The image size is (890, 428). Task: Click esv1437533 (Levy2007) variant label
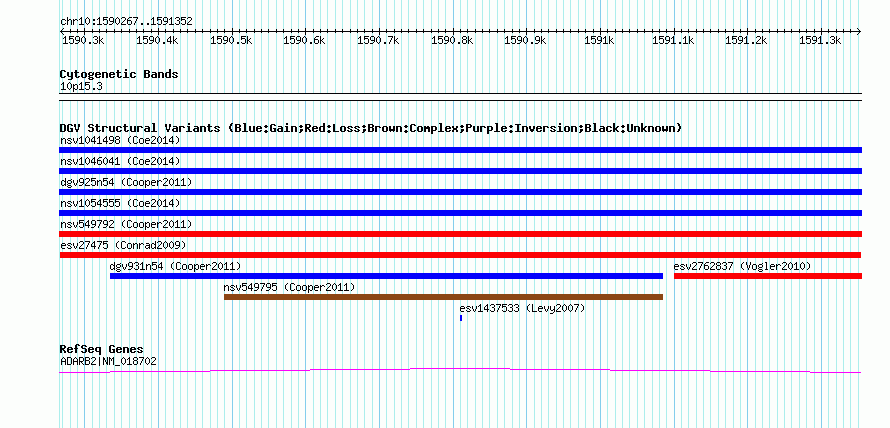point(522,308)
